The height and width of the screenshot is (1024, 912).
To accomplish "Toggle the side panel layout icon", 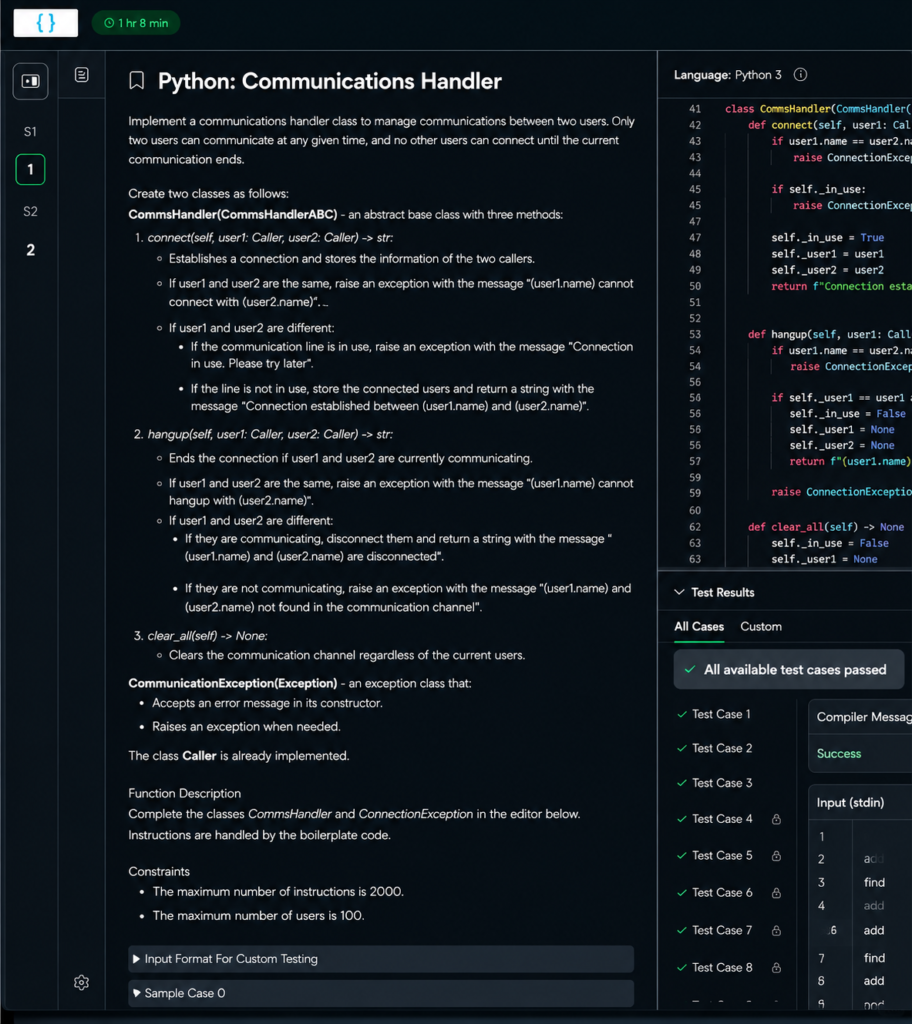I will pos(30,81).
